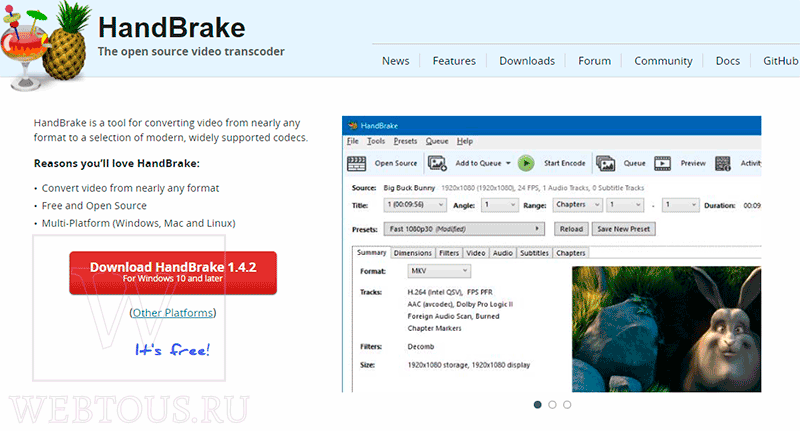
Task: Open the Presets menu
Action: tap(405, 141)
